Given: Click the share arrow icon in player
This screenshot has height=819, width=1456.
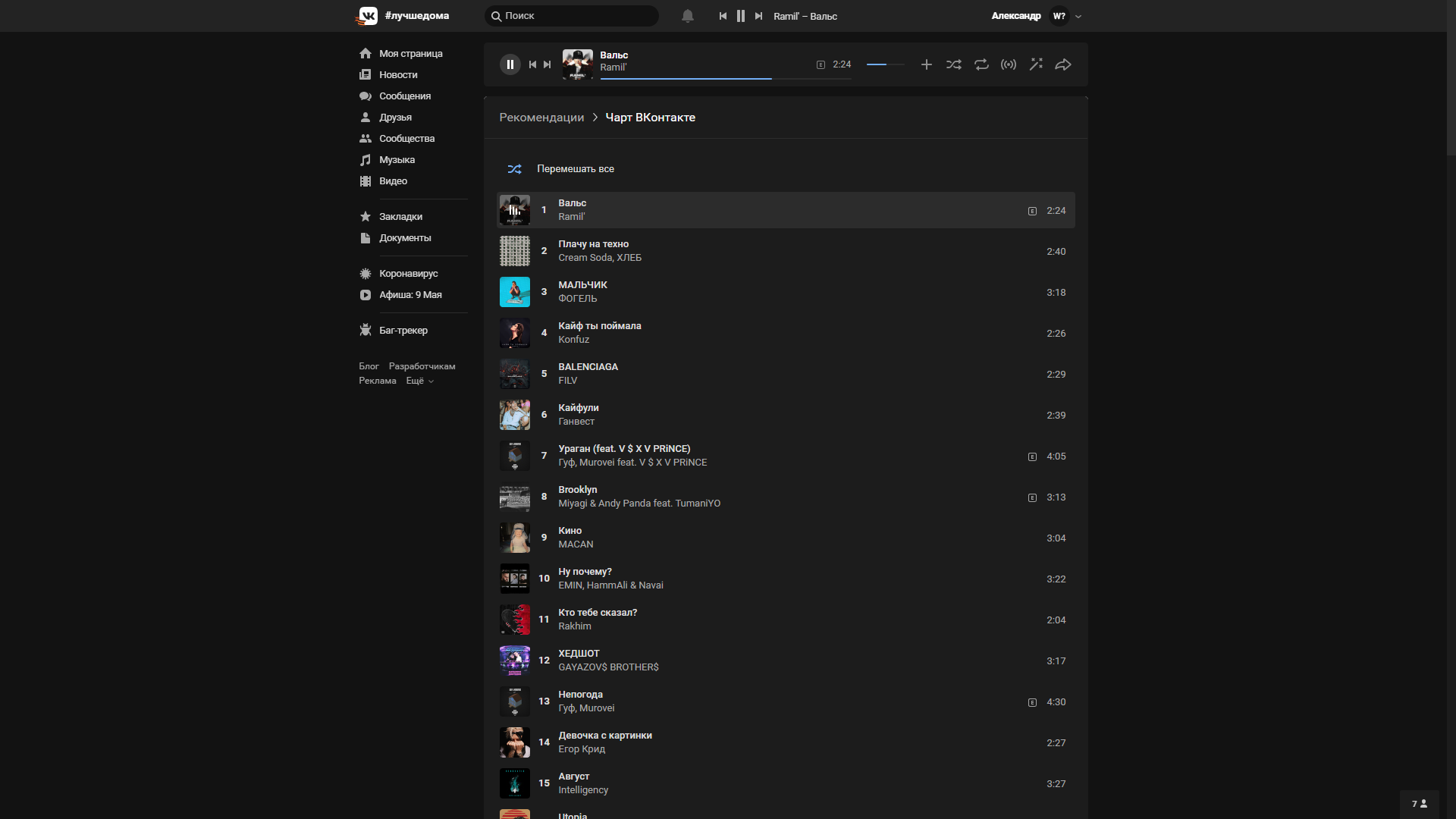Looking at the screenshot, I should pos(1062,64).
